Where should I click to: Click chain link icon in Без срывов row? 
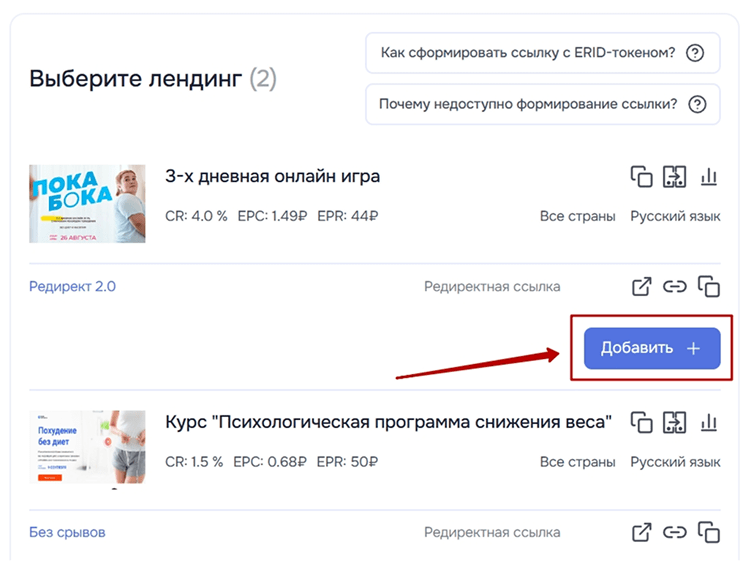coord(674,532)
